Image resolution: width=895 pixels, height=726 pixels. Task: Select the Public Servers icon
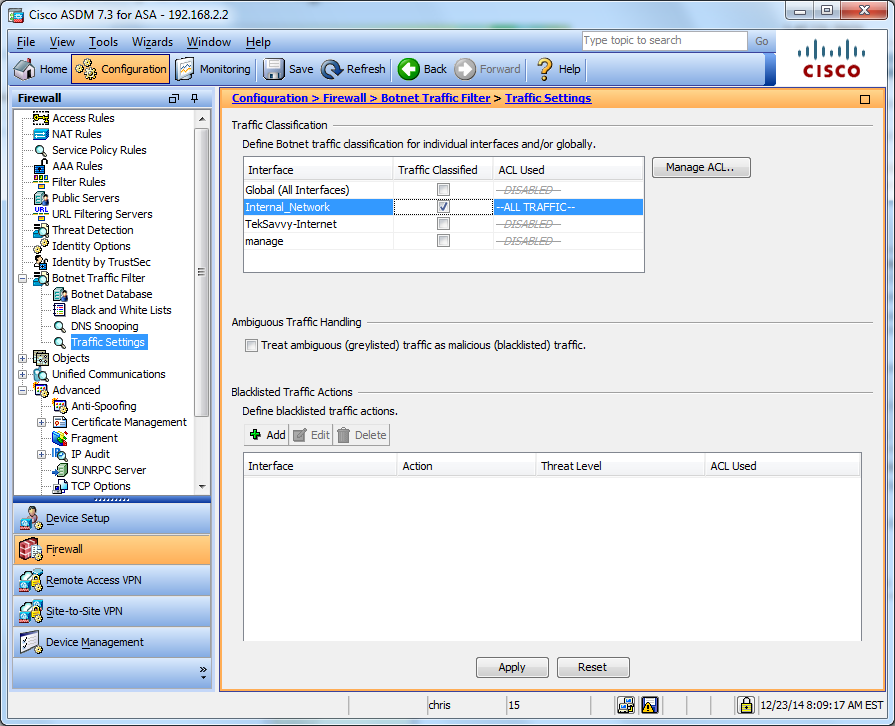click(x=41, y=198)
